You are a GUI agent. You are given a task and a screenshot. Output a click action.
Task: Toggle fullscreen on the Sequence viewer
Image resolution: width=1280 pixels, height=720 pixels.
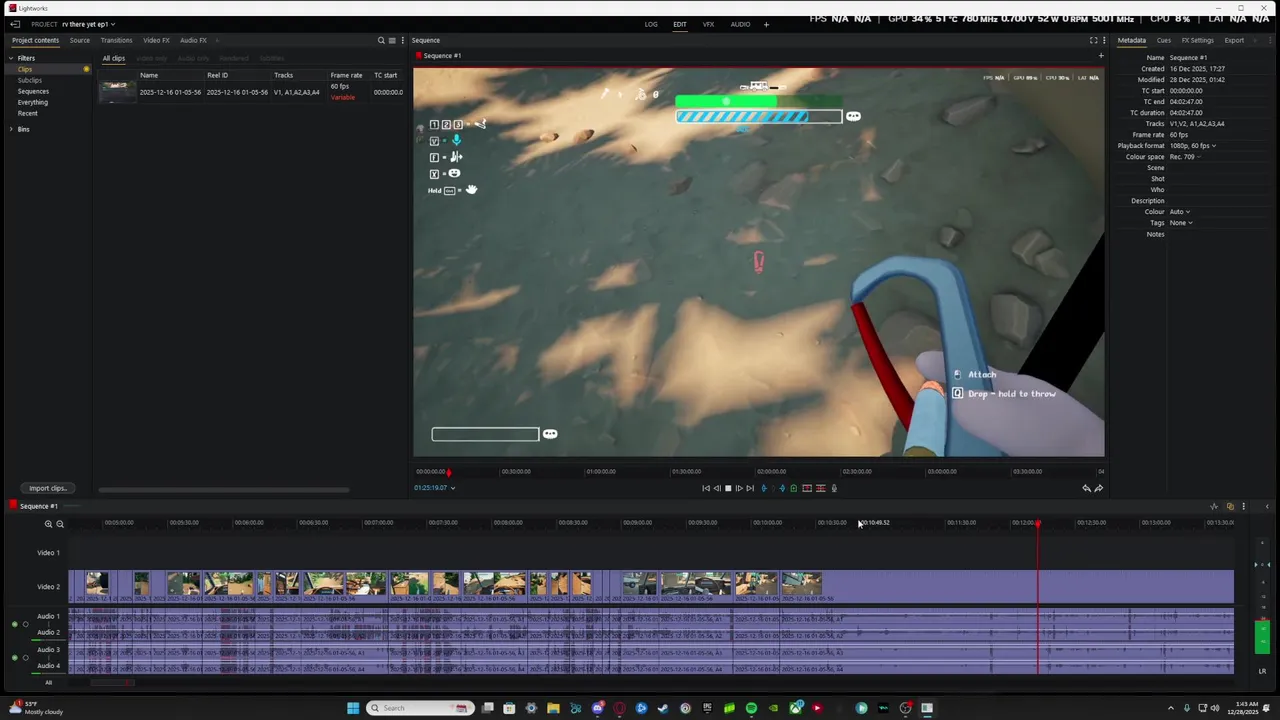click(x=1093, y=40)
